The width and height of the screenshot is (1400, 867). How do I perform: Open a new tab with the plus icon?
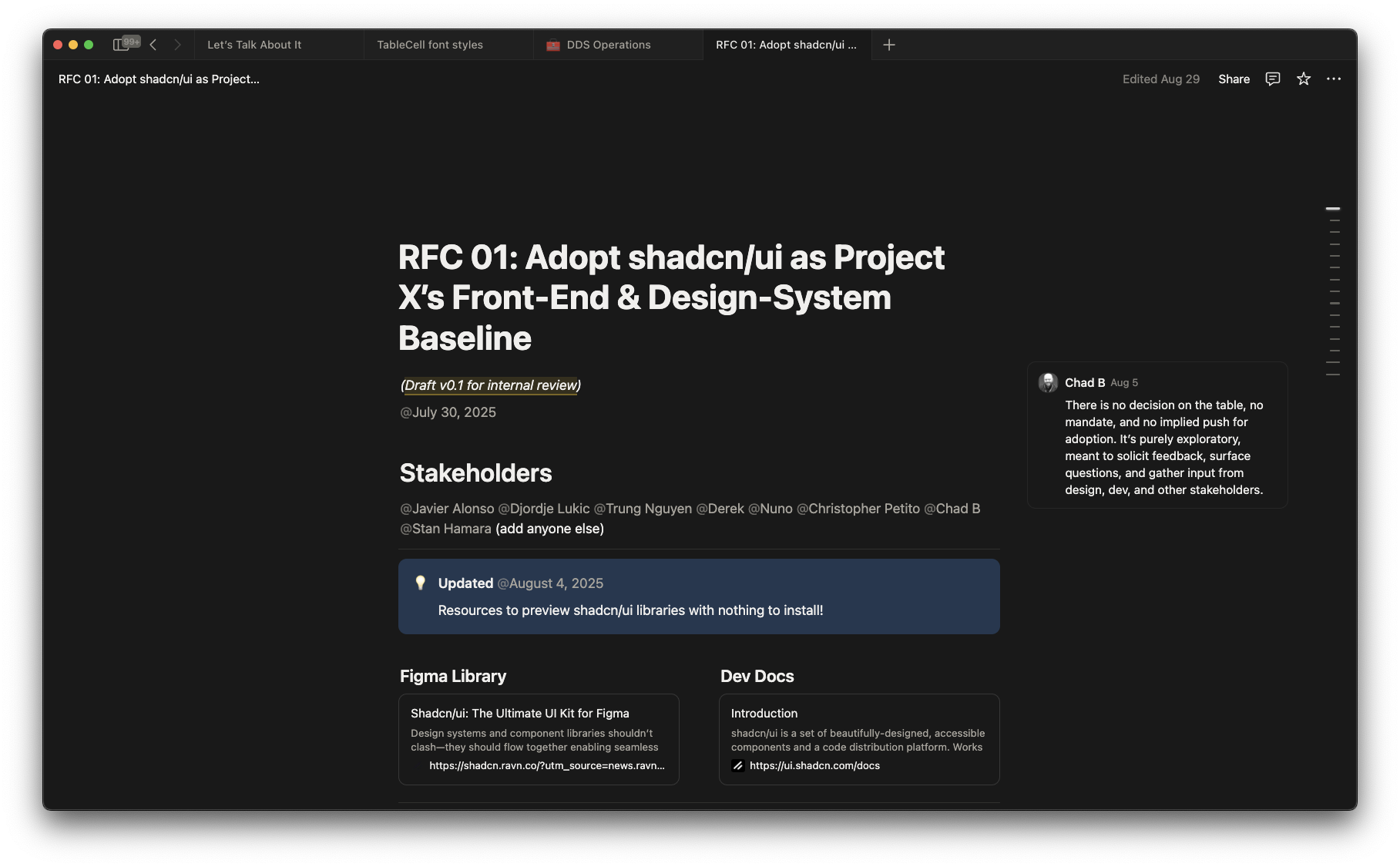[889, 45]
